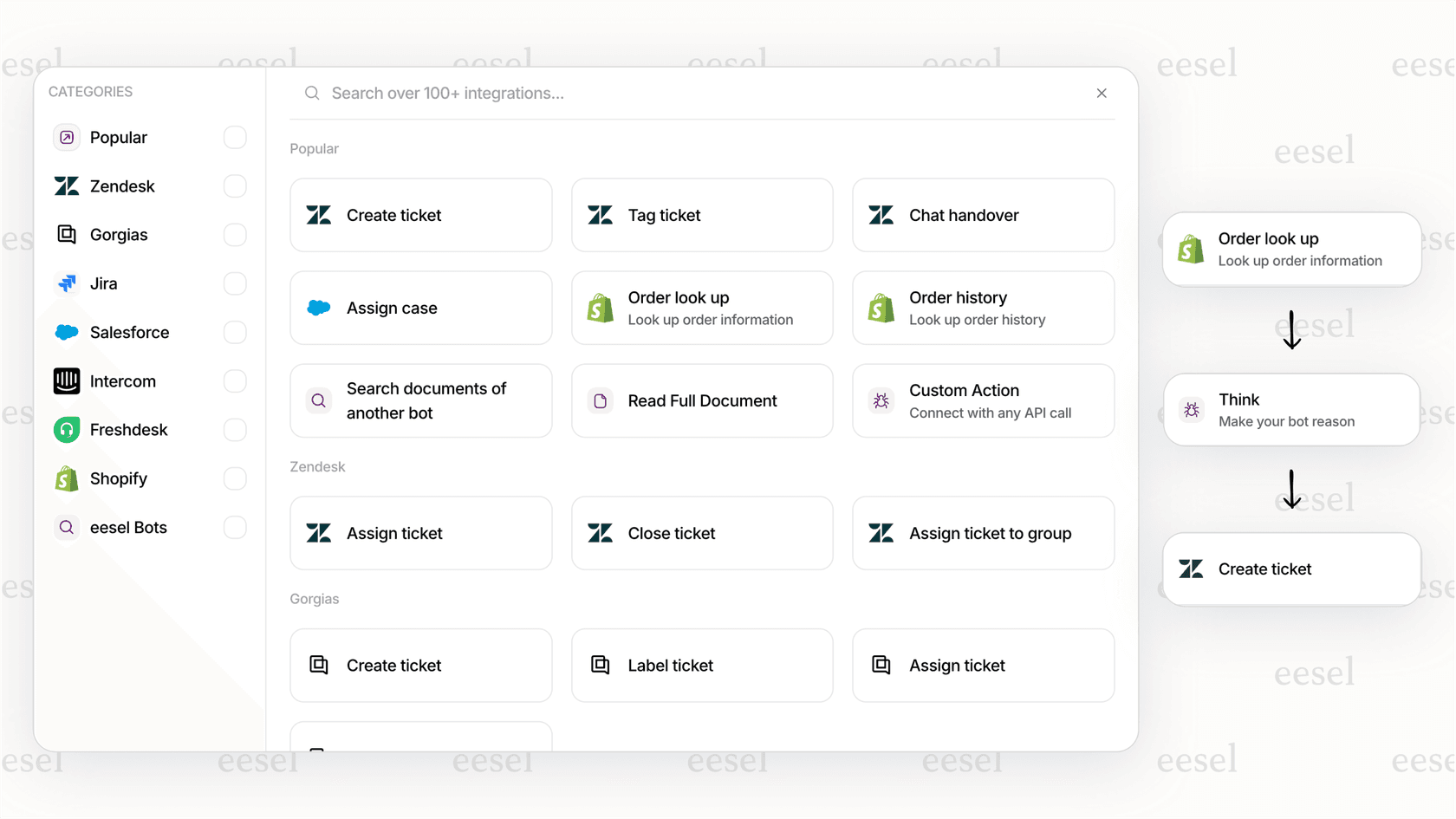Select the Freshdesk headset icon
The image size is (1456, 819).
point(66,429)
